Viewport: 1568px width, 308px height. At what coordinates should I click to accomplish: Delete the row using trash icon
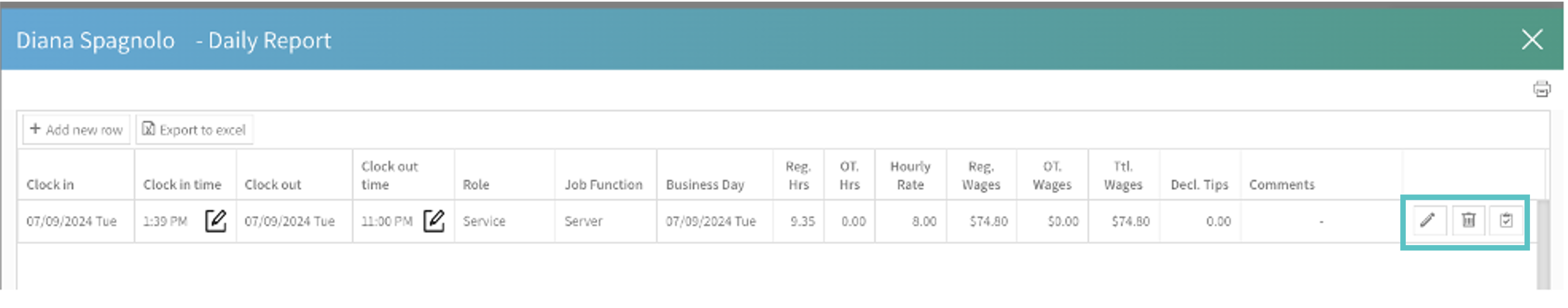click(x=1468, y=220)
